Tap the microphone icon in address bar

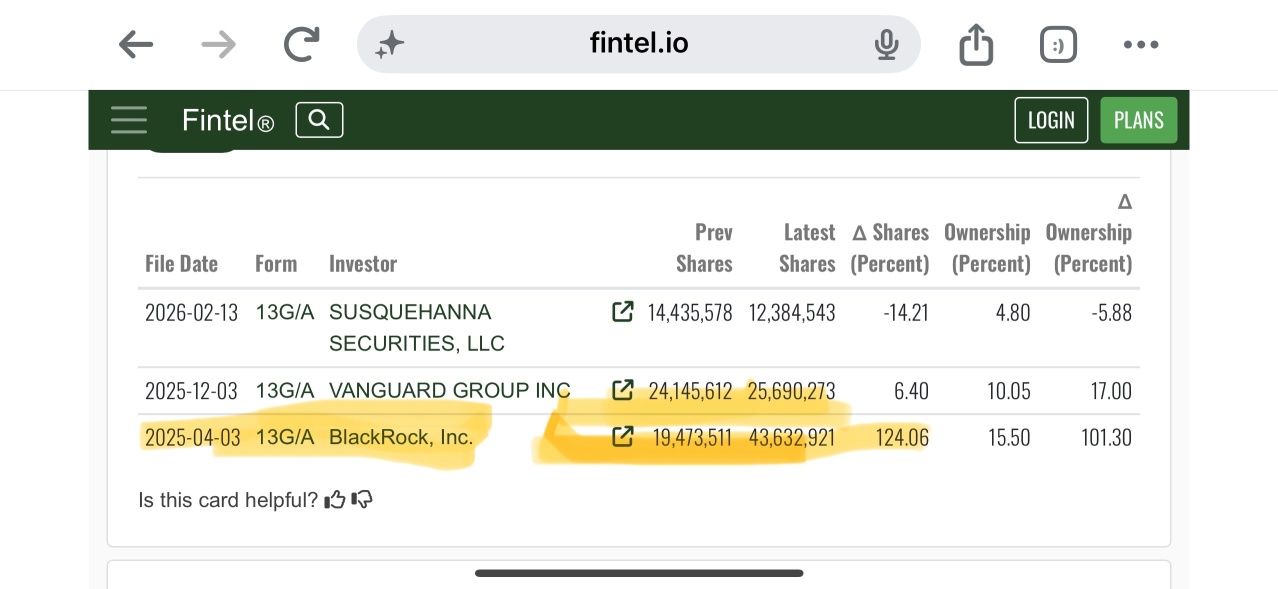tap(886, 44)
